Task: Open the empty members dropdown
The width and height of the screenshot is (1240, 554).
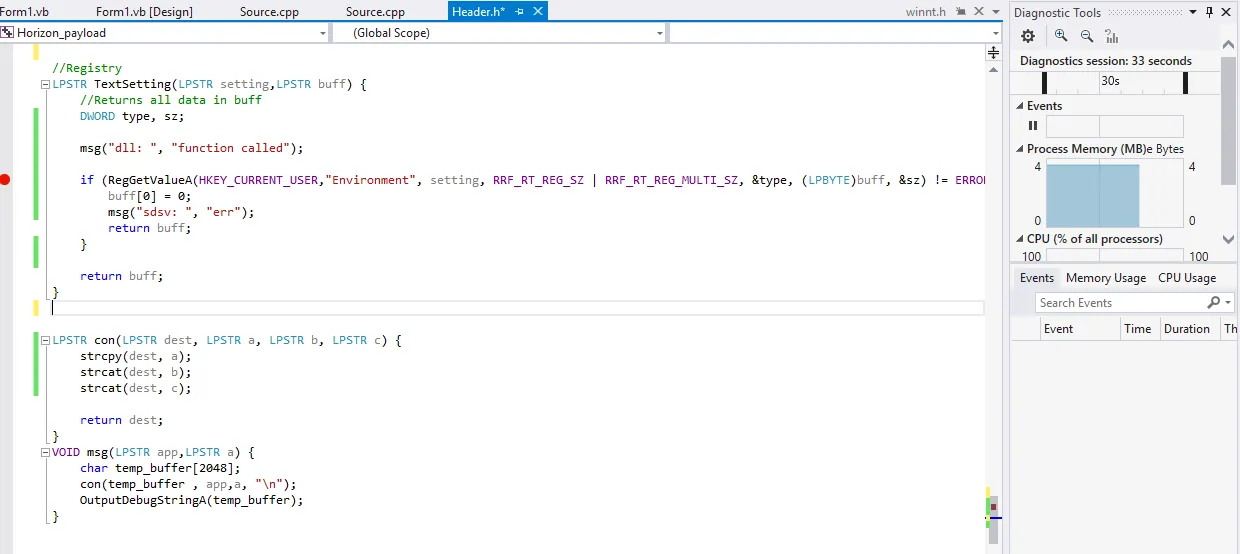Action: pos(996,33)
